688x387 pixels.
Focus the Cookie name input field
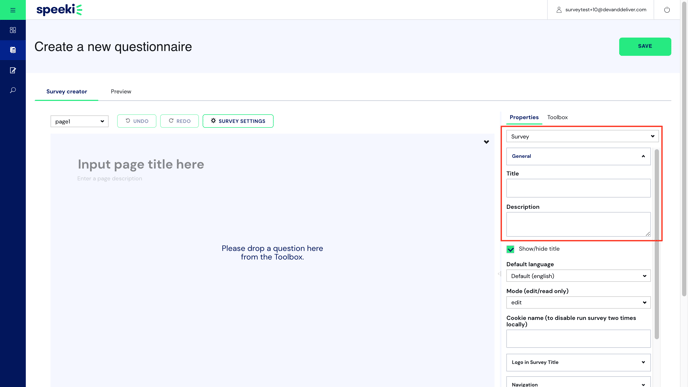[578, 339]
